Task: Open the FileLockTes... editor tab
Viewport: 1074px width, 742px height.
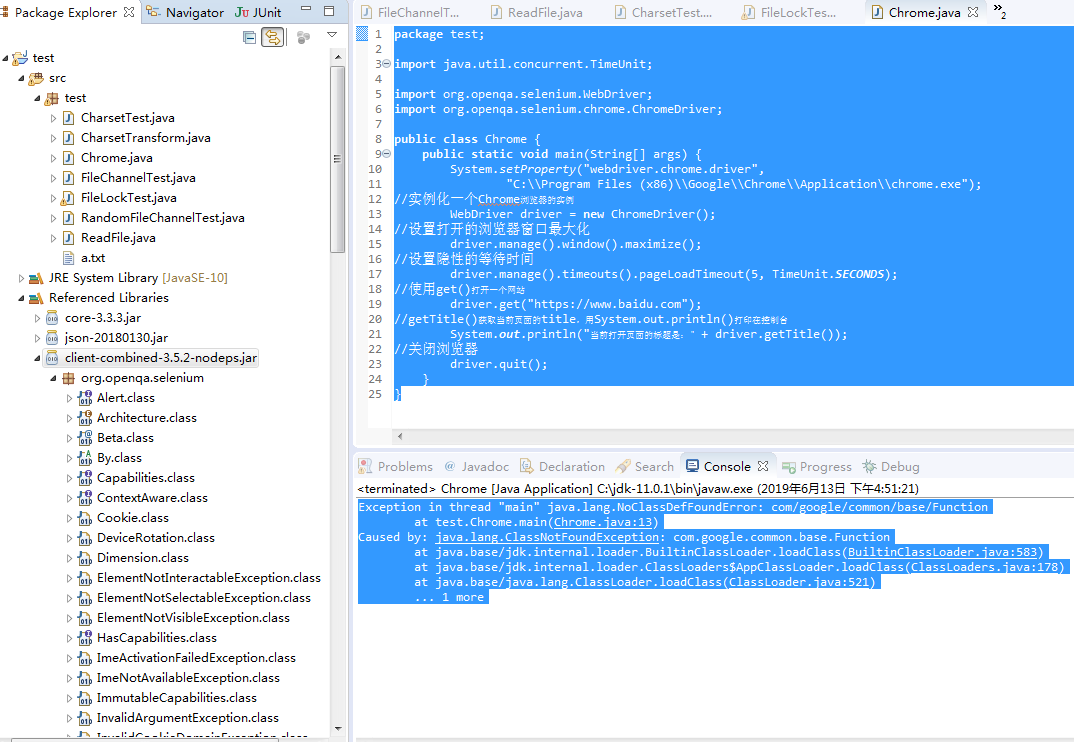Action: click(790, 12)
